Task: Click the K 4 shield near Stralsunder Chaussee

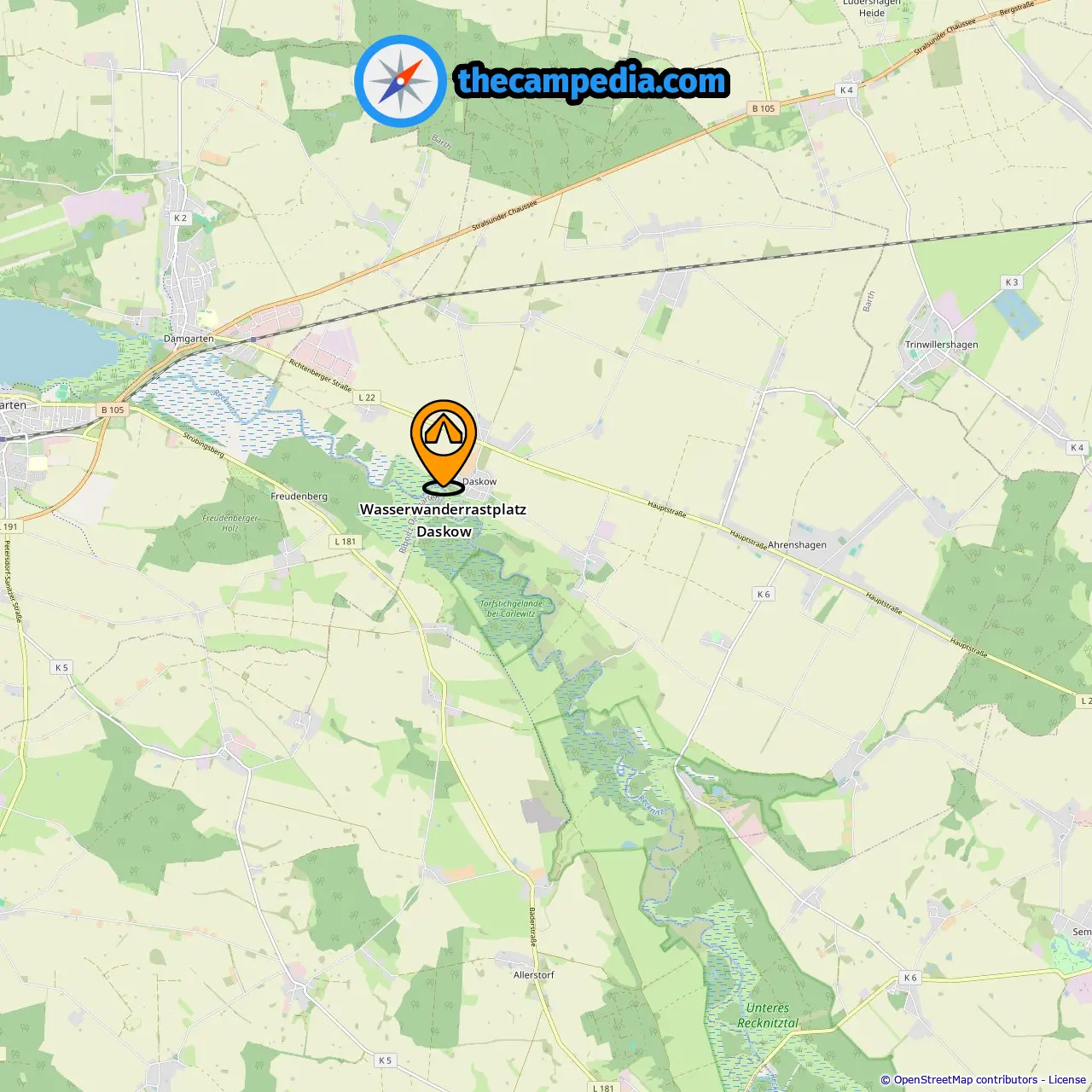Action: pos(846,90)
